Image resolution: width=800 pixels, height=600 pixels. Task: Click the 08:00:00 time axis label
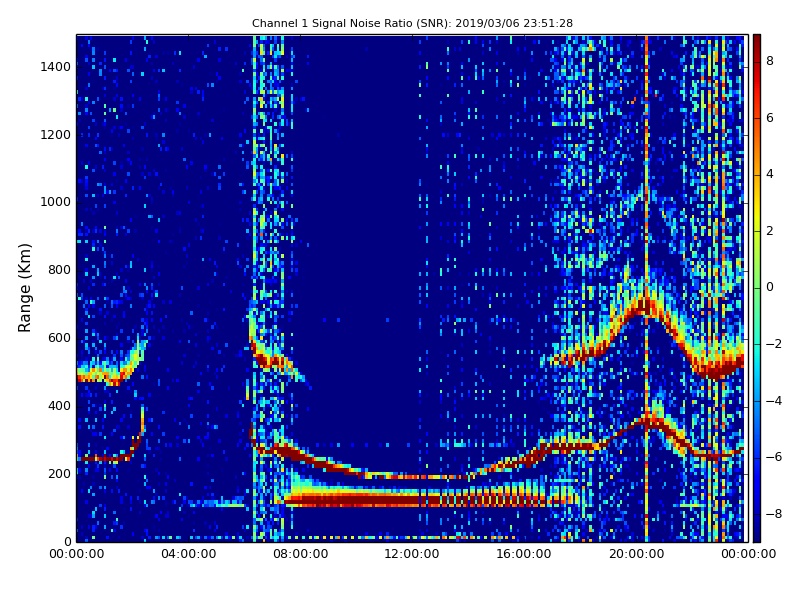301,554
